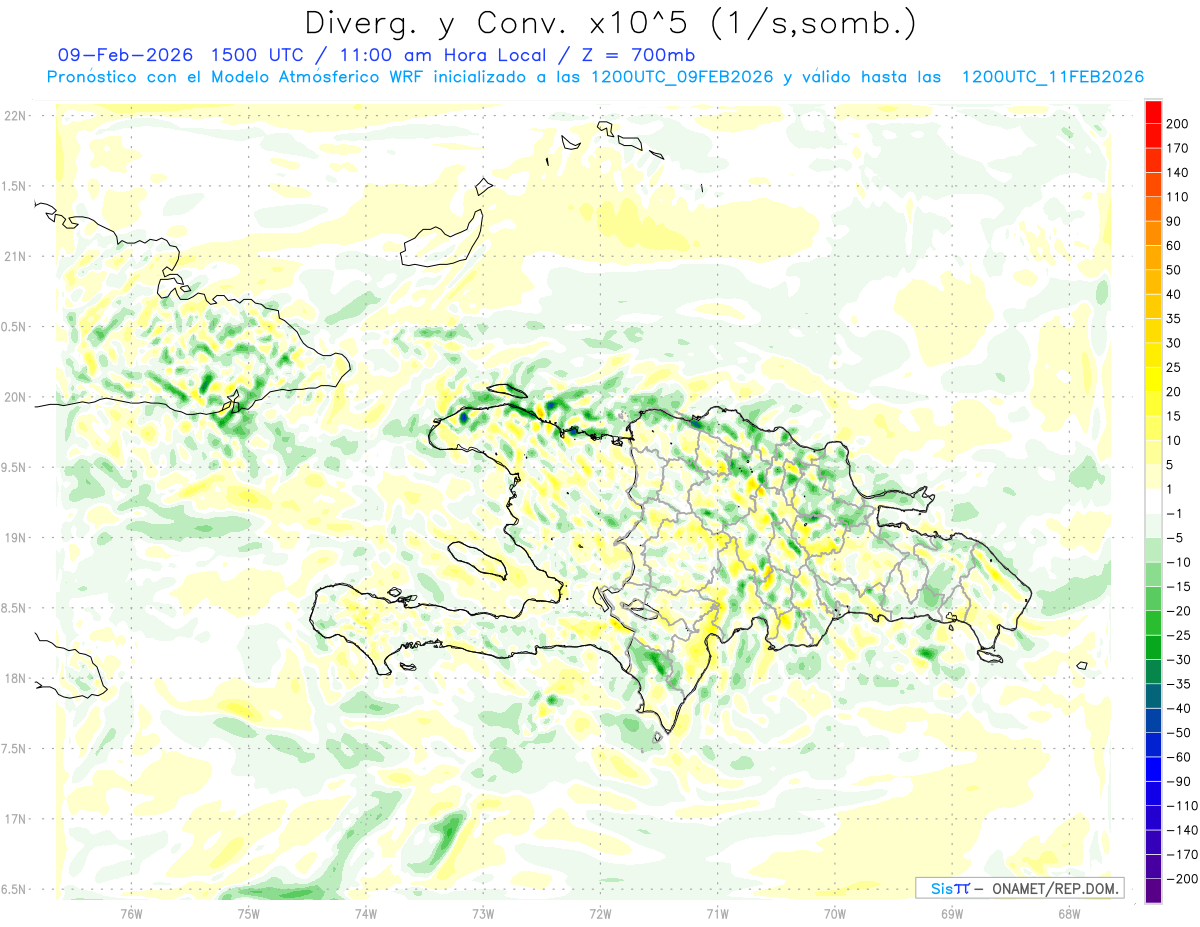This screenshot has height=927, width=1200.
Task: Select the "Pronóstico con el Modelo Atmósferico WRF" line
Action: point(236,77)
